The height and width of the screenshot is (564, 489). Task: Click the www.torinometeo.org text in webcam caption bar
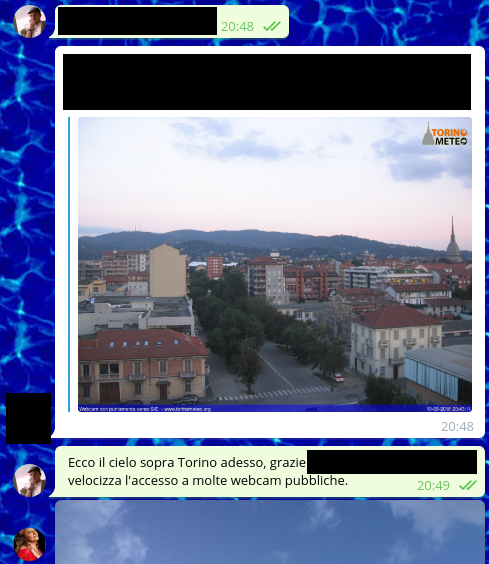click(188, 409)
